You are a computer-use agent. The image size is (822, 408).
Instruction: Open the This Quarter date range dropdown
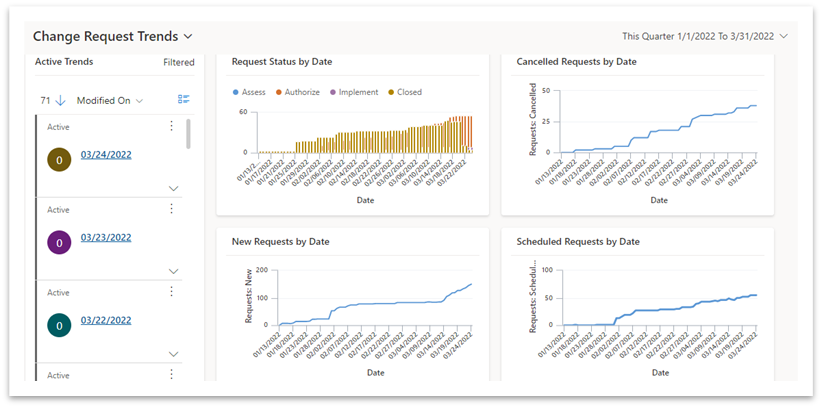(705, 36)
